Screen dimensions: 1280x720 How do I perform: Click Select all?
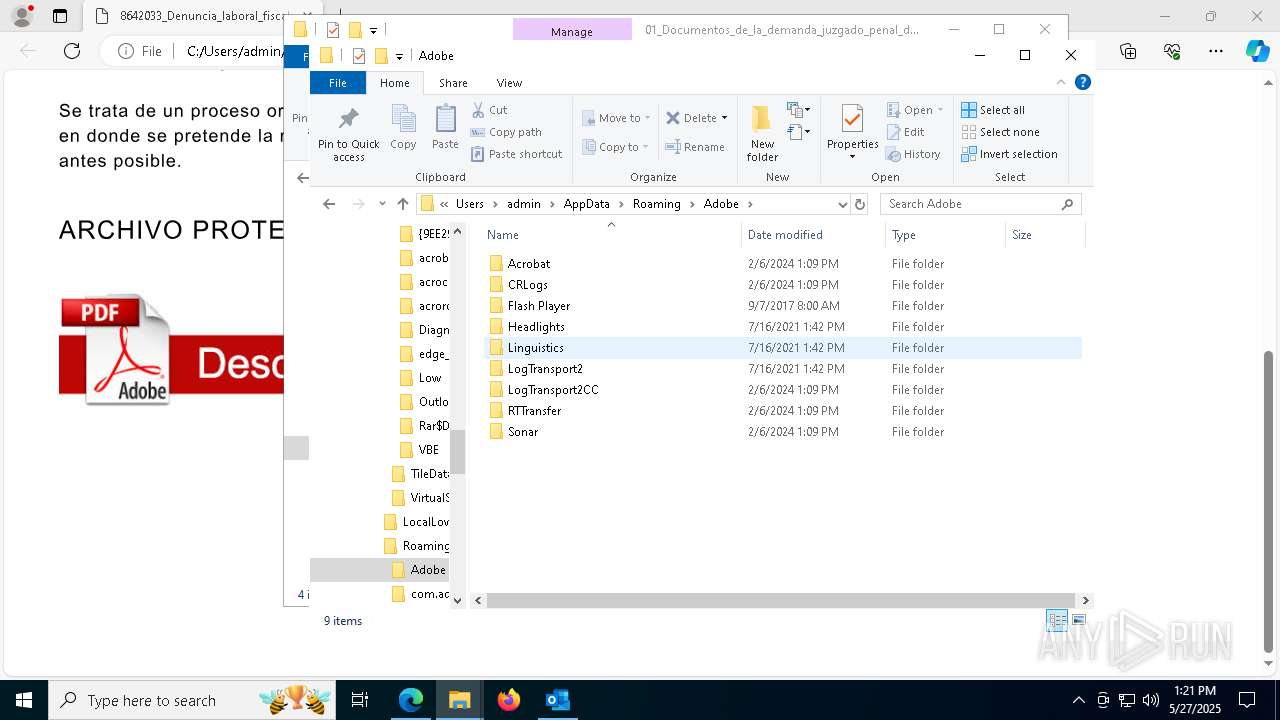click(x=993, y=110)
